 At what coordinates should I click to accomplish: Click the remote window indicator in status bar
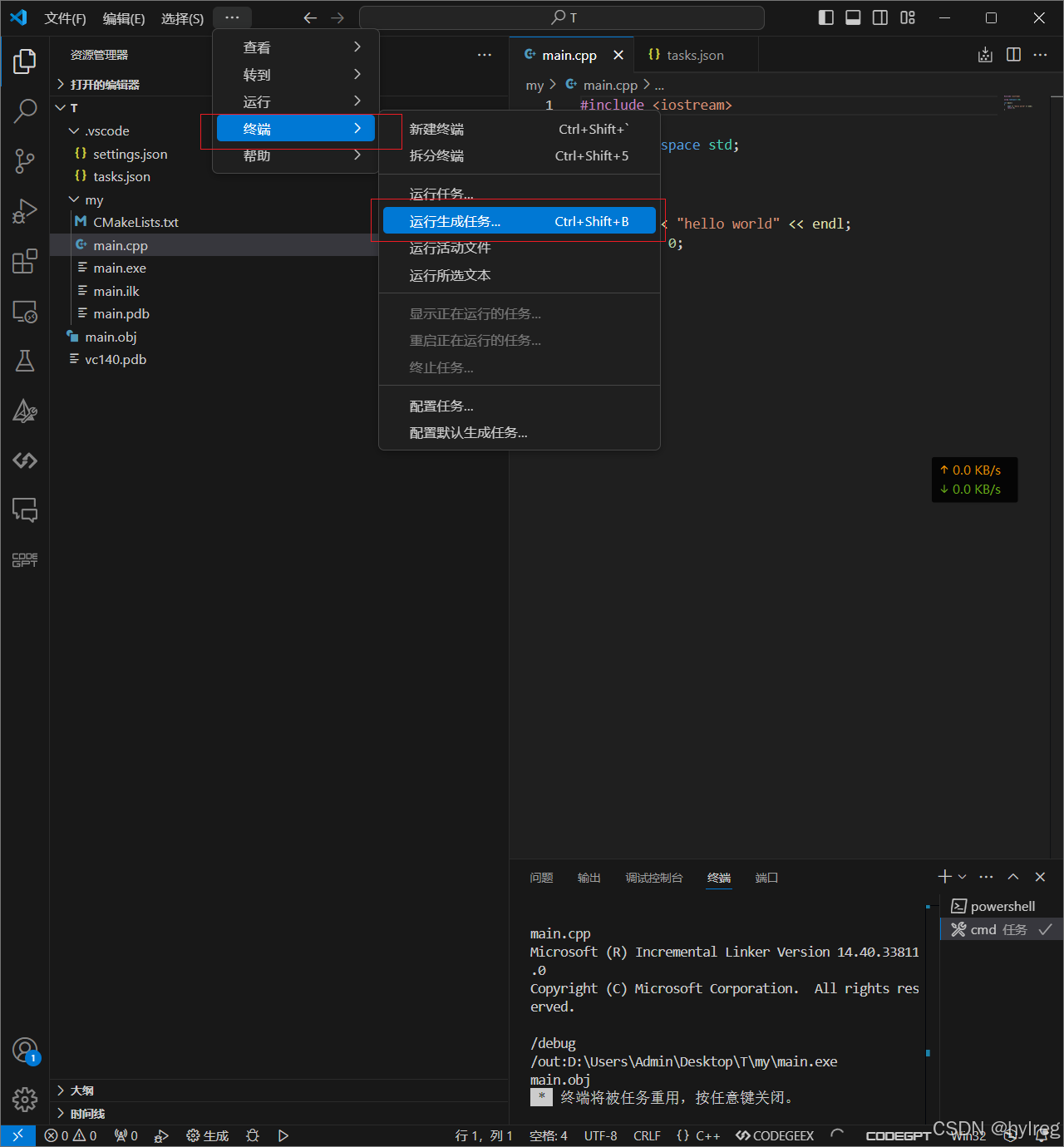17,1135
